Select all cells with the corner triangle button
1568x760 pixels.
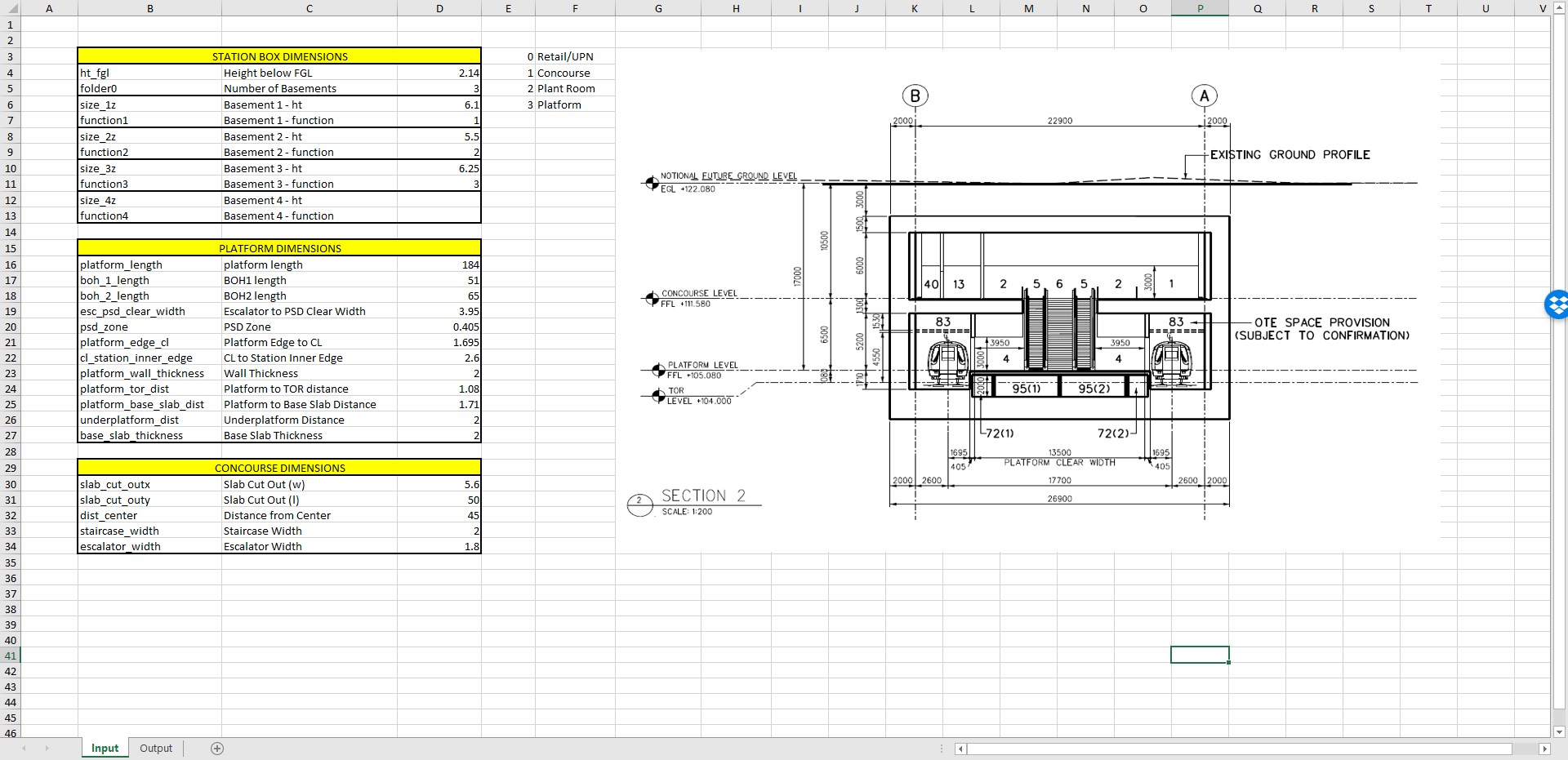pyautogui.click(x=11, y=8)
